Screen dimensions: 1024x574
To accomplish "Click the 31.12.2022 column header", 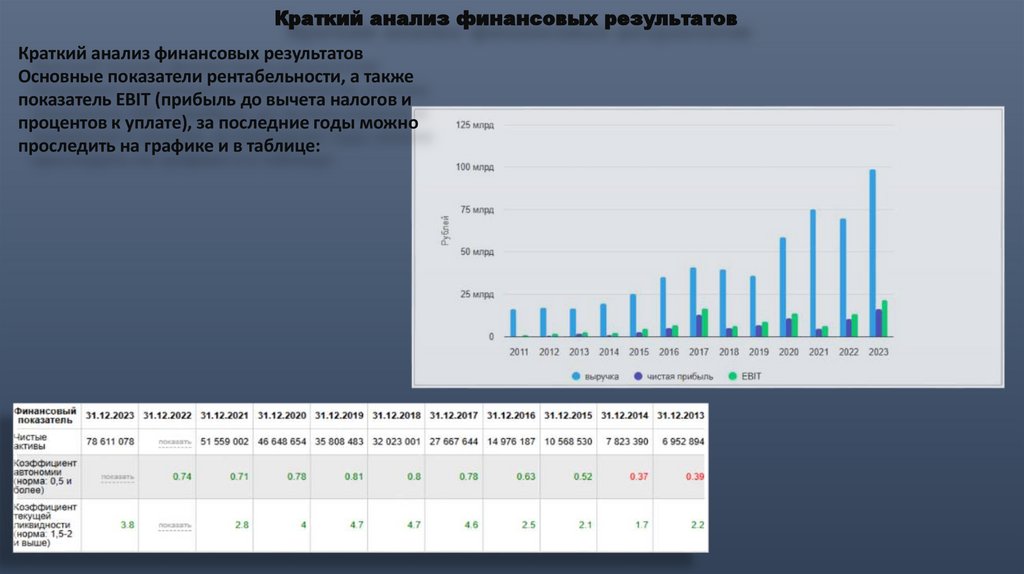I will (167, 415).
